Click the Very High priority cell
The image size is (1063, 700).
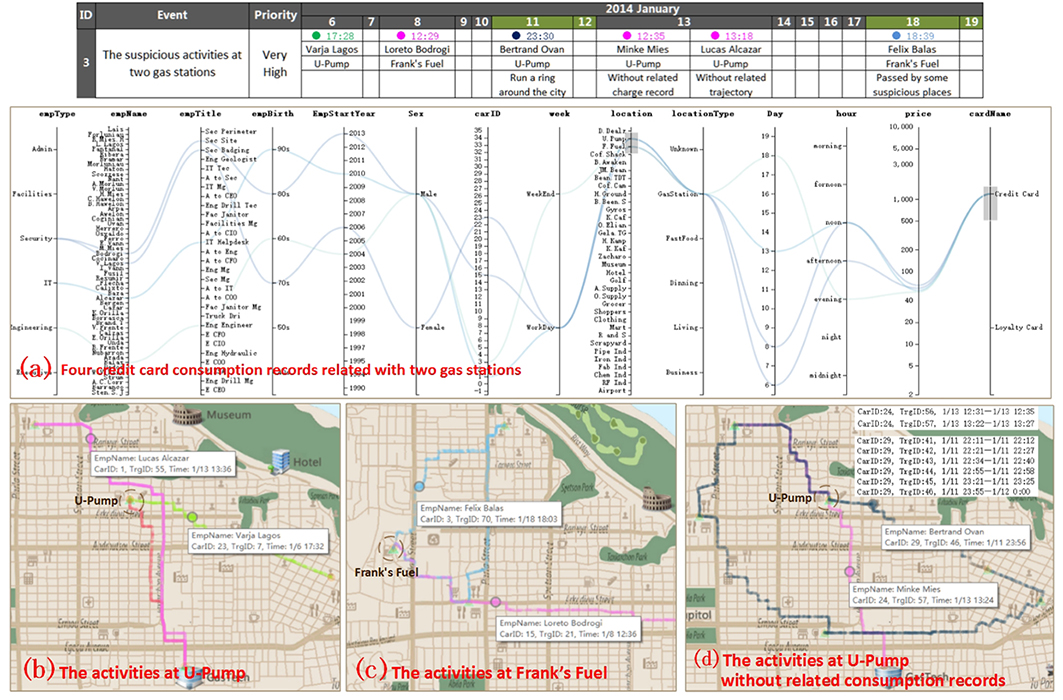(275, 64)
